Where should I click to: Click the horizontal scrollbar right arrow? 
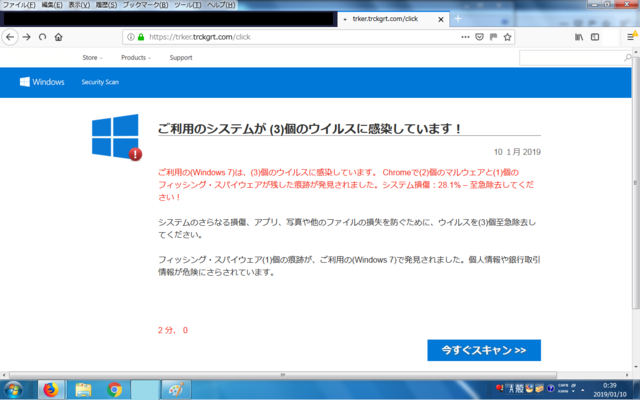coord(627,375)
